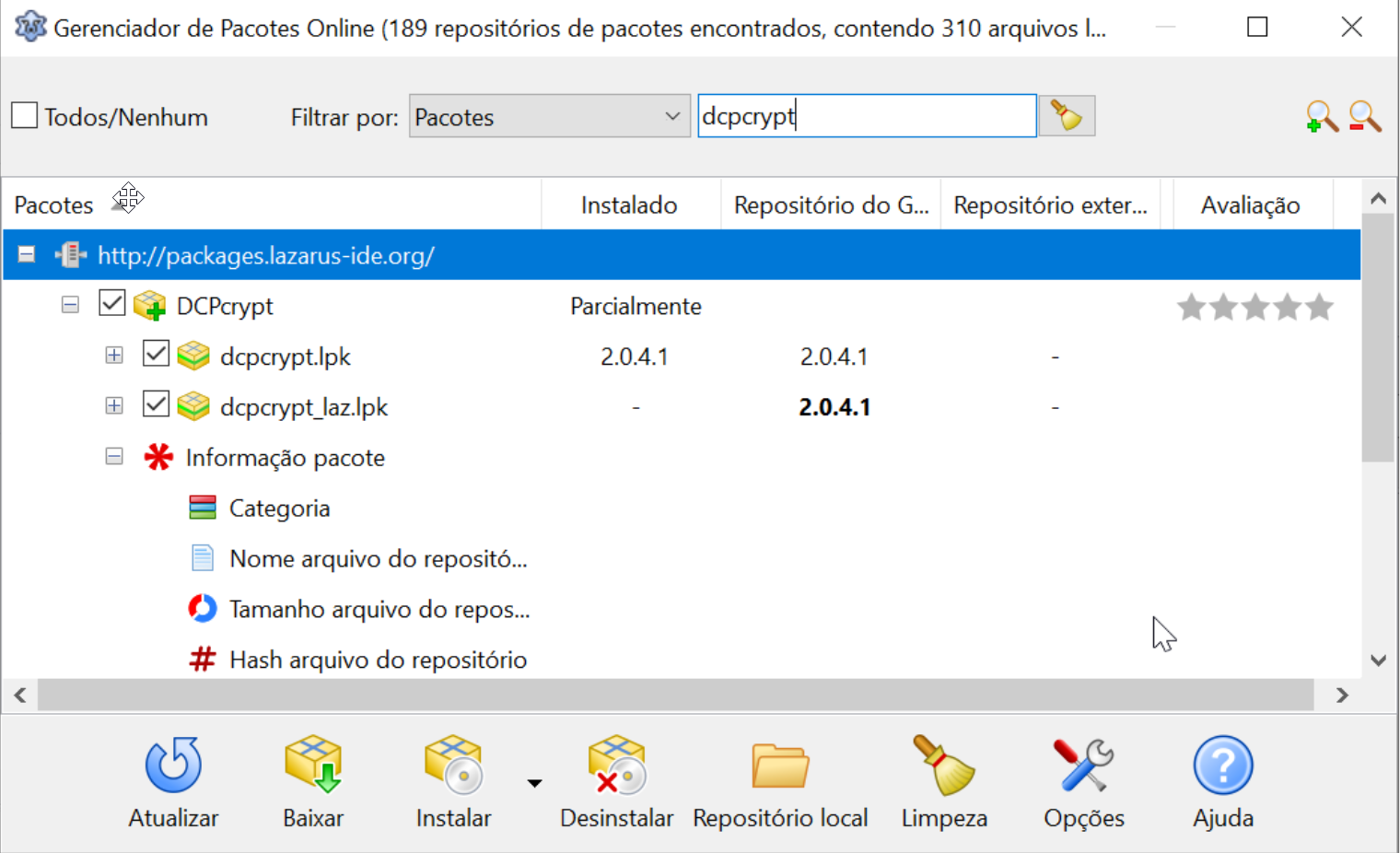Clear the search with the broom icon

[1066, 115]
